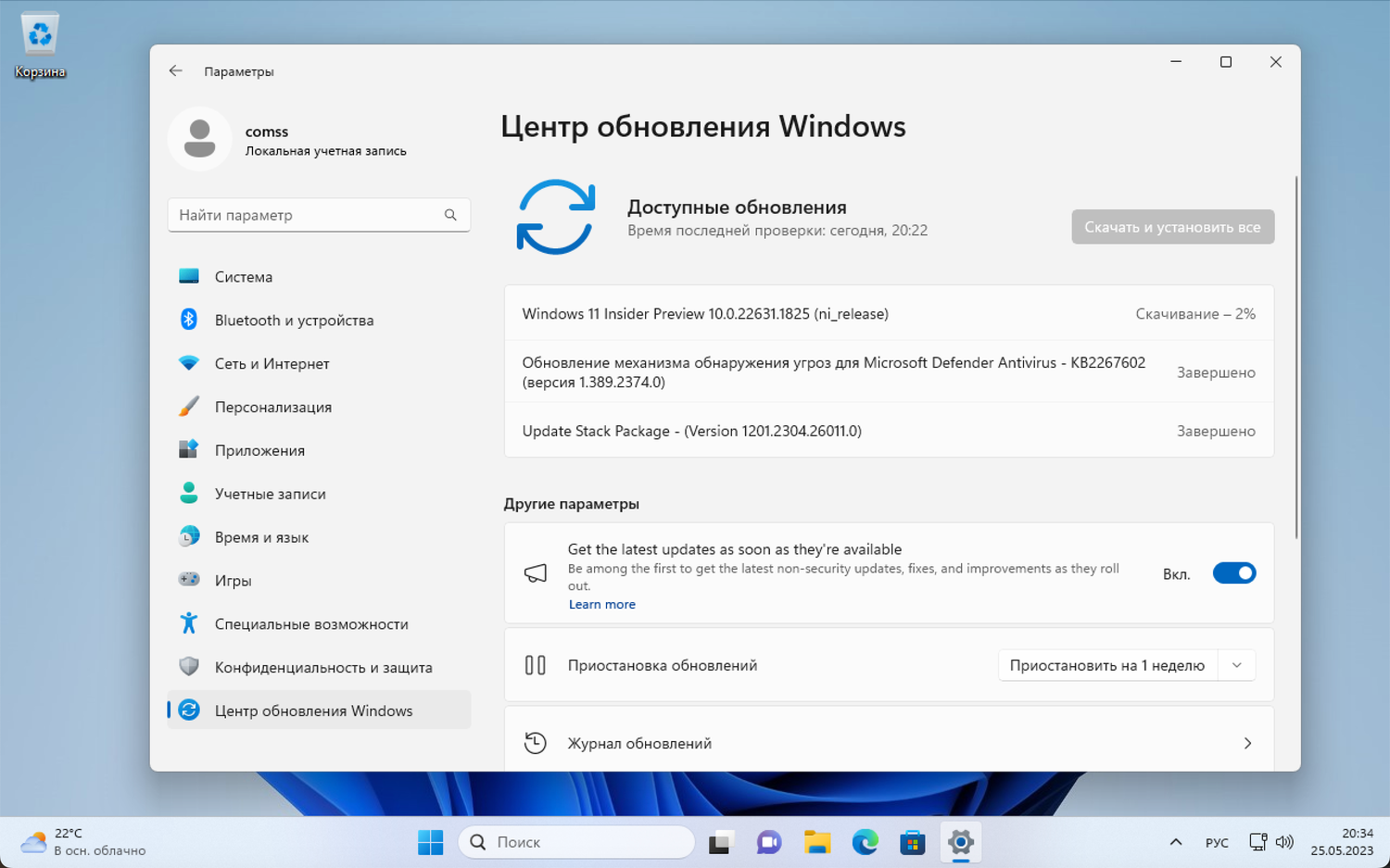Click the paintbrush icon beside Персонализация
Screen dimensions: 1390x868
189,407
